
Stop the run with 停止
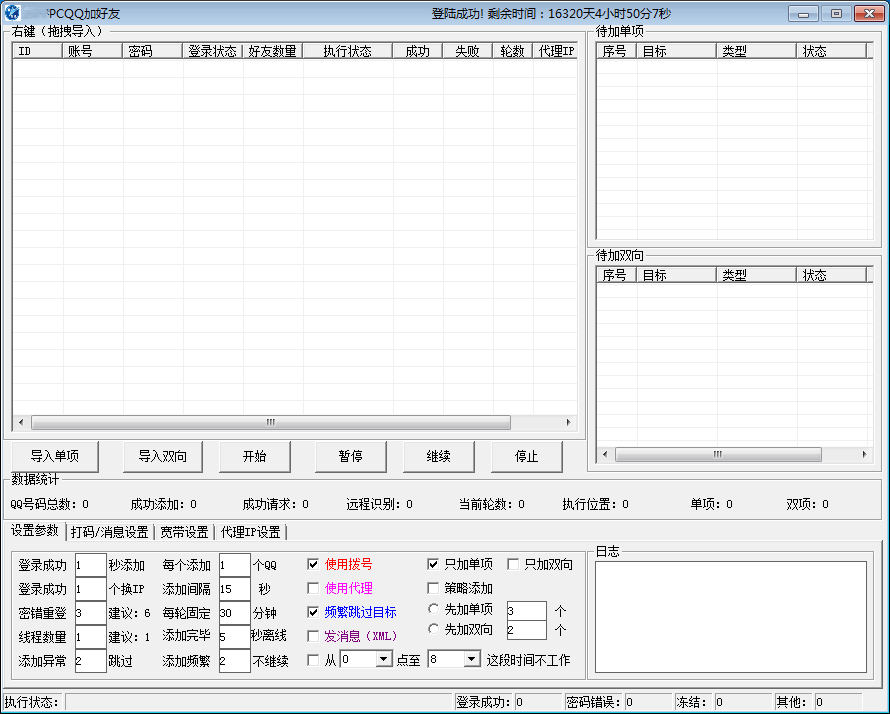pyautogui.click(x=527, y=456)
